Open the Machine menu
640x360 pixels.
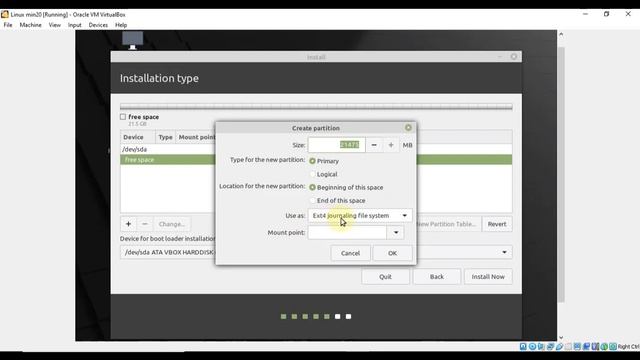point(31,25)
